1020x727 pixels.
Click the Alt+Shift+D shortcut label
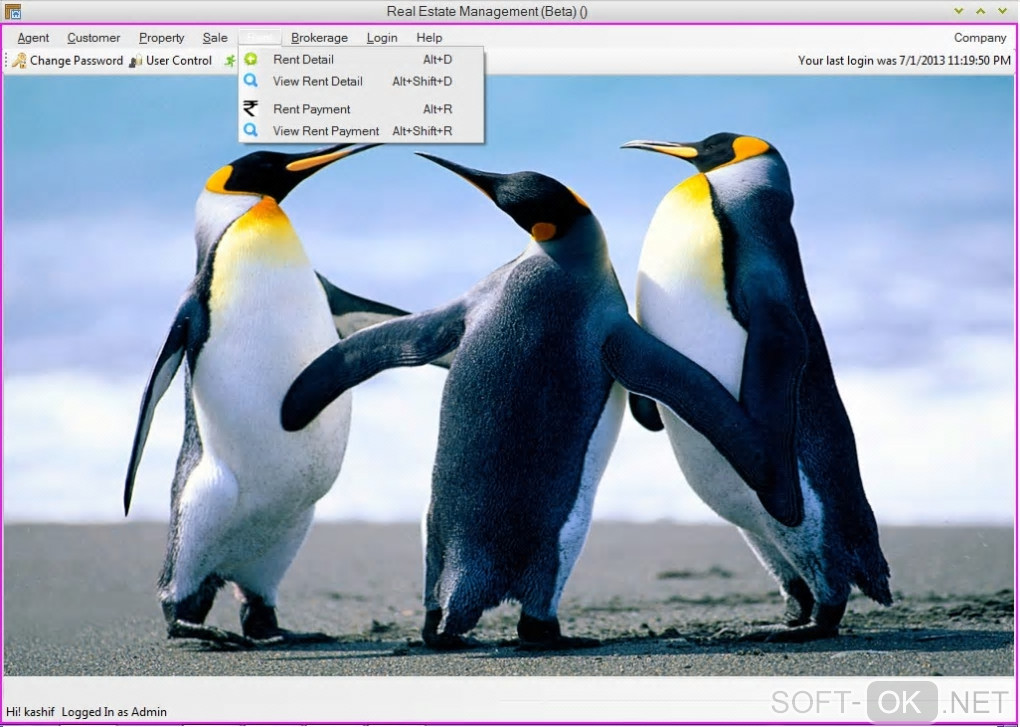click(x=422, y=81)
